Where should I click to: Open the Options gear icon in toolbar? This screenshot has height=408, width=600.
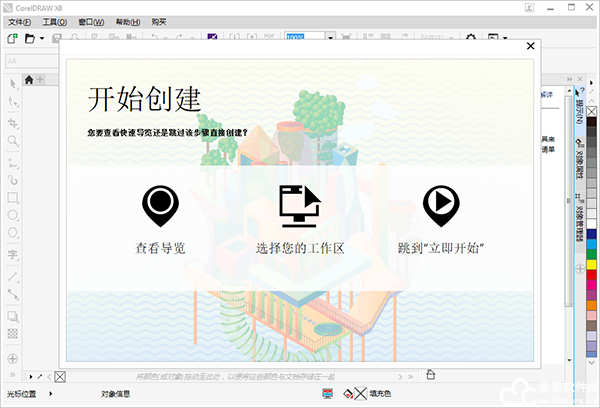[x=471, y=38]
